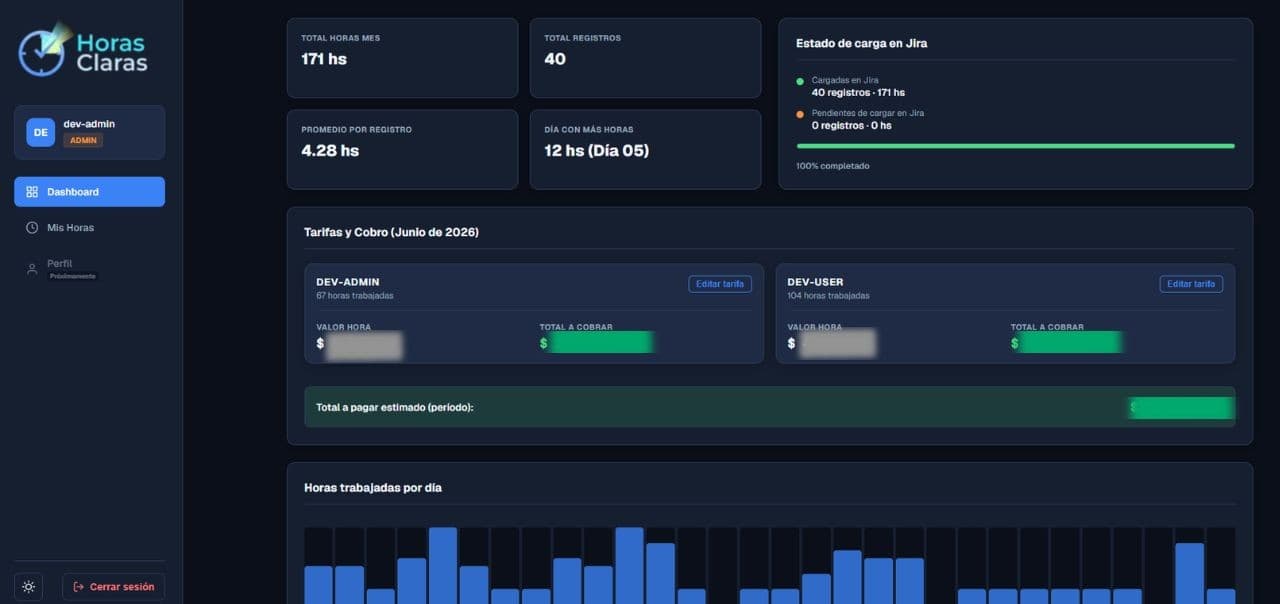Click Editar tarifa for DEV-USER
The image size is (1280, 604).
[1191, 284]
